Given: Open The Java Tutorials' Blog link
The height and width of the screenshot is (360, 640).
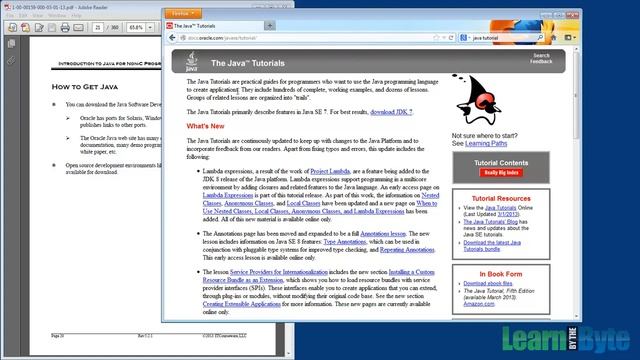Looking at the screenshot, I should [490, 222].
